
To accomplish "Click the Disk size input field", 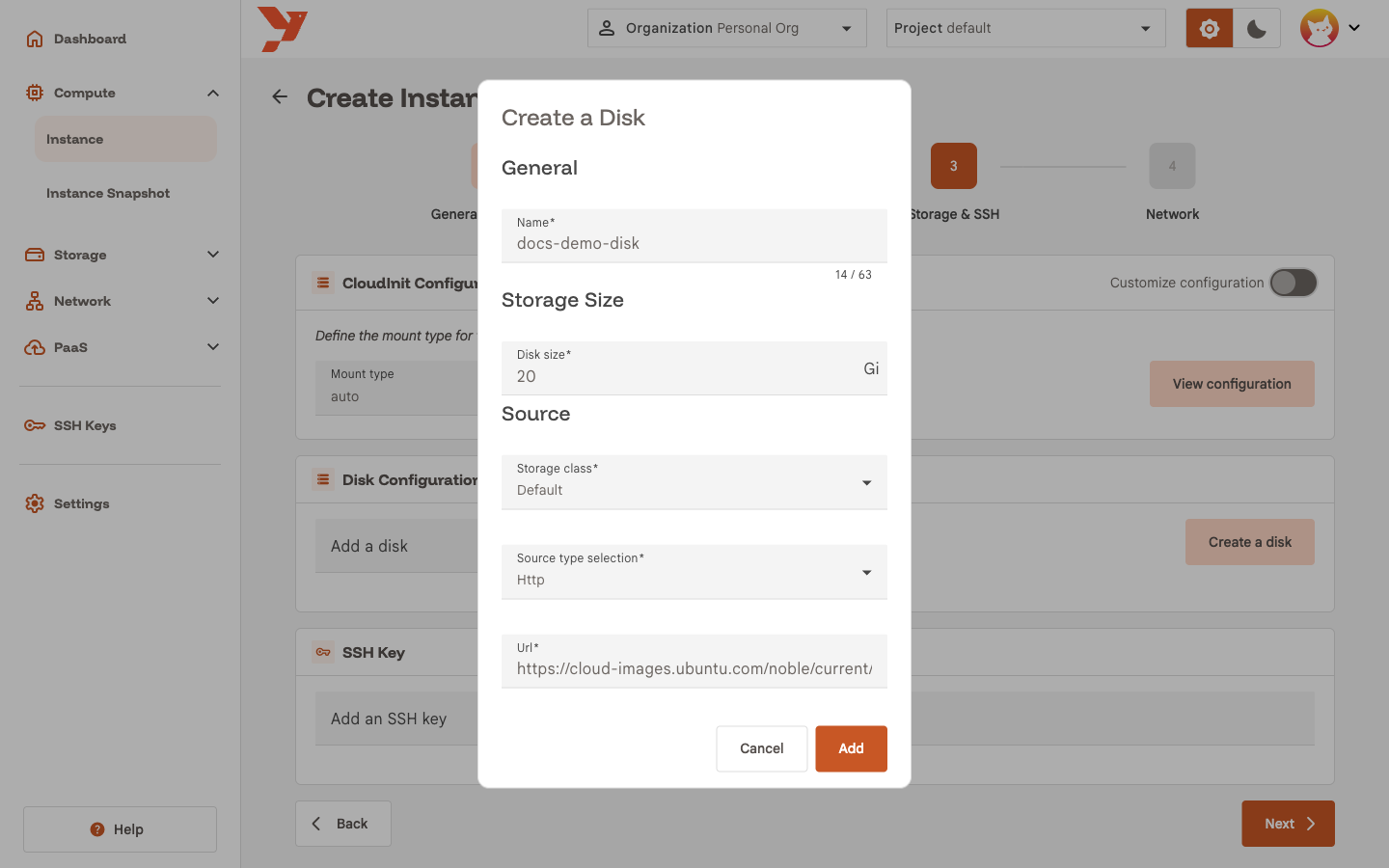I will [694, 368].
